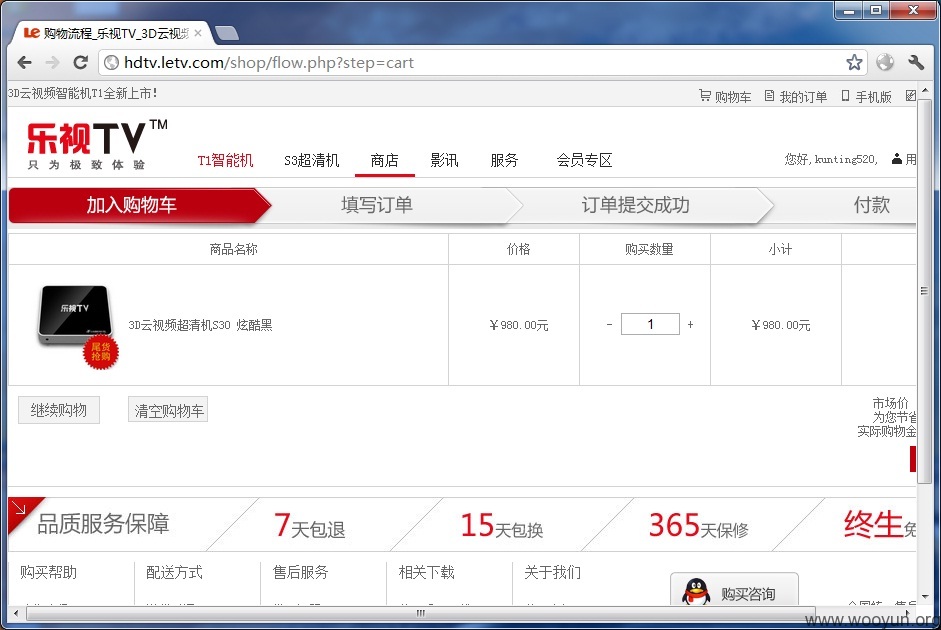Increase quantity with plus button
The image size is (941, 630).
(x=690, y=325)
